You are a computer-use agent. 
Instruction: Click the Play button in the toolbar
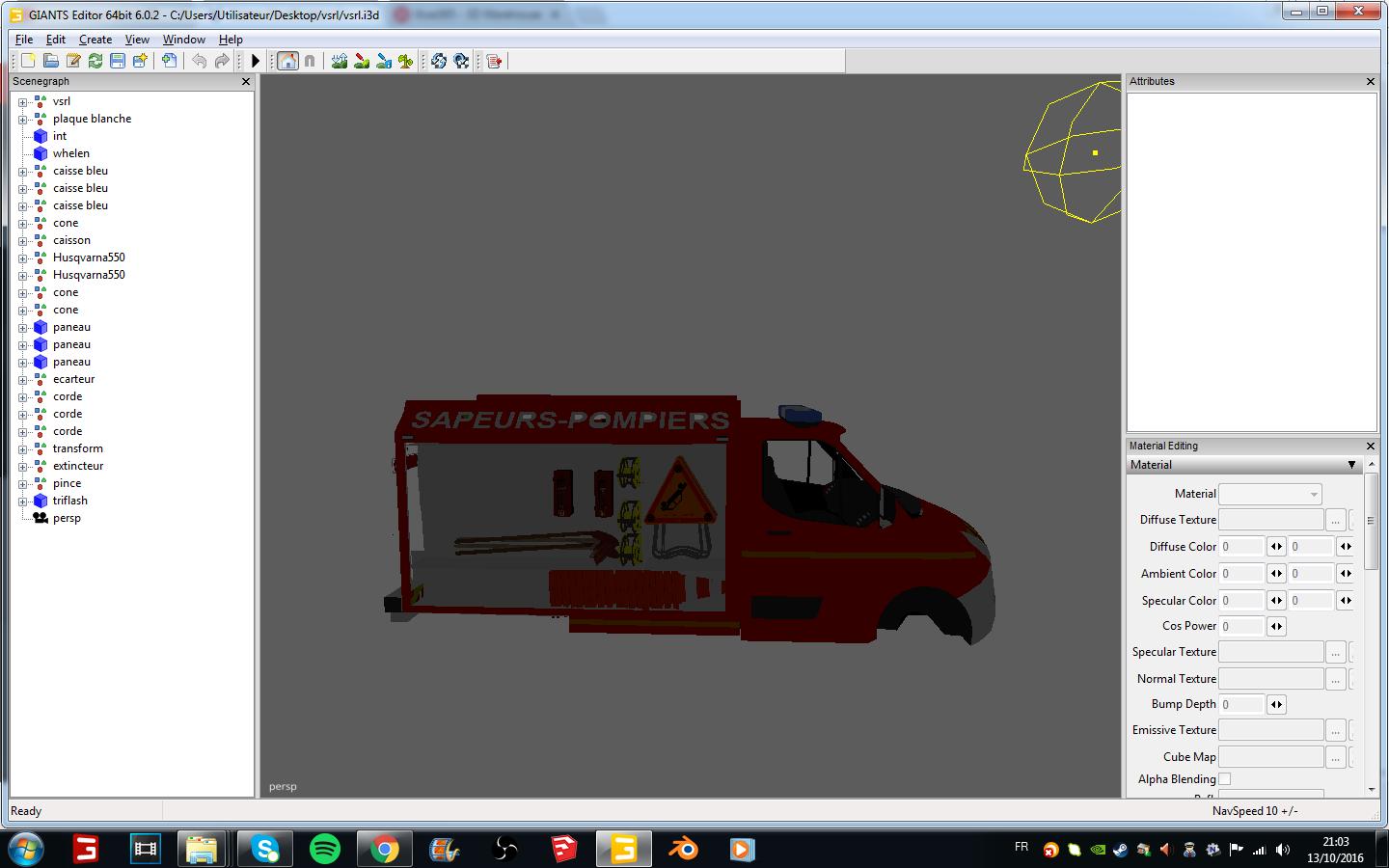[256, 61]
